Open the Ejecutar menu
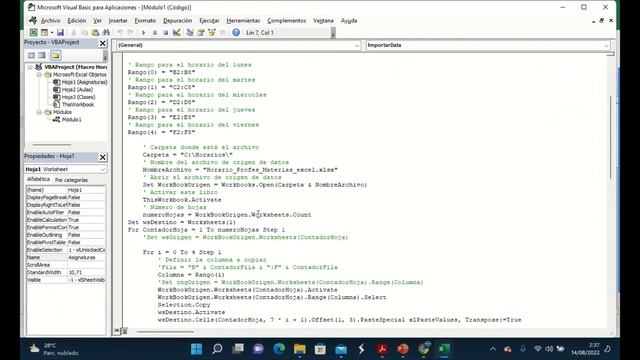 pyautogui.click(x=209, y=20)
